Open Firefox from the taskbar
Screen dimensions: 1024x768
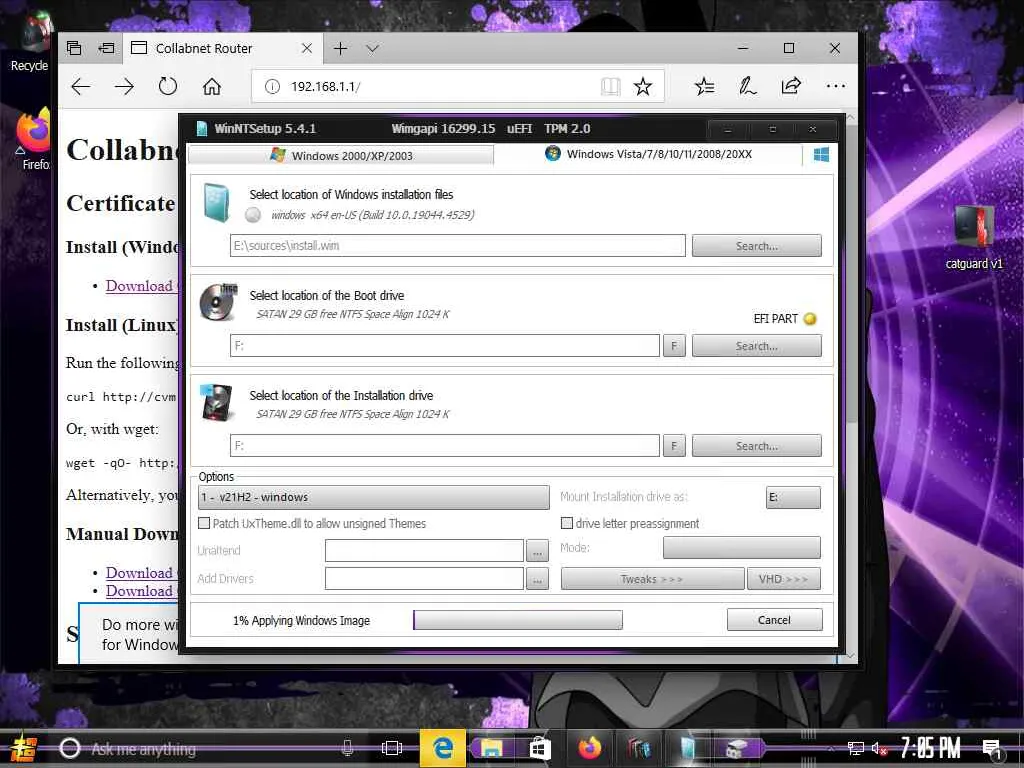point(590,748)
